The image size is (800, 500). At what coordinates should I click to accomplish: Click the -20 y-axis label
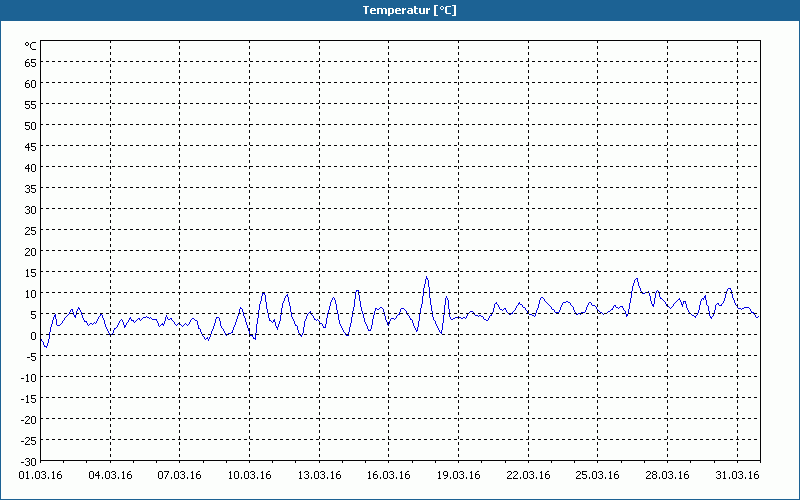(x=29, y=420)
